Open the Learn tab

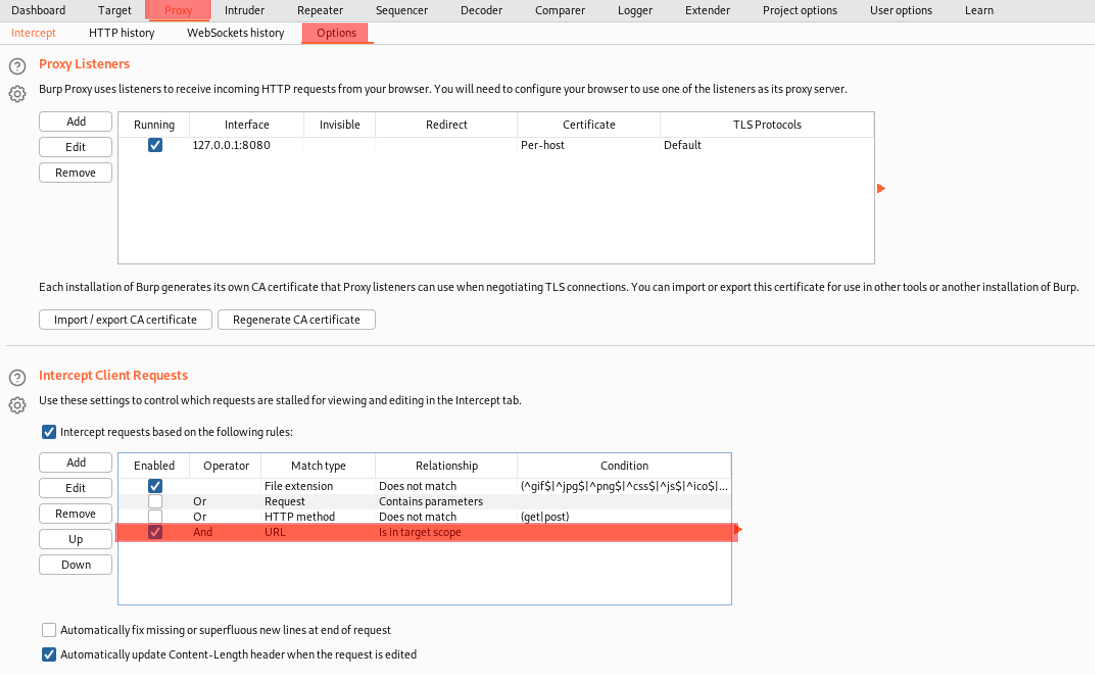[979, 10]
